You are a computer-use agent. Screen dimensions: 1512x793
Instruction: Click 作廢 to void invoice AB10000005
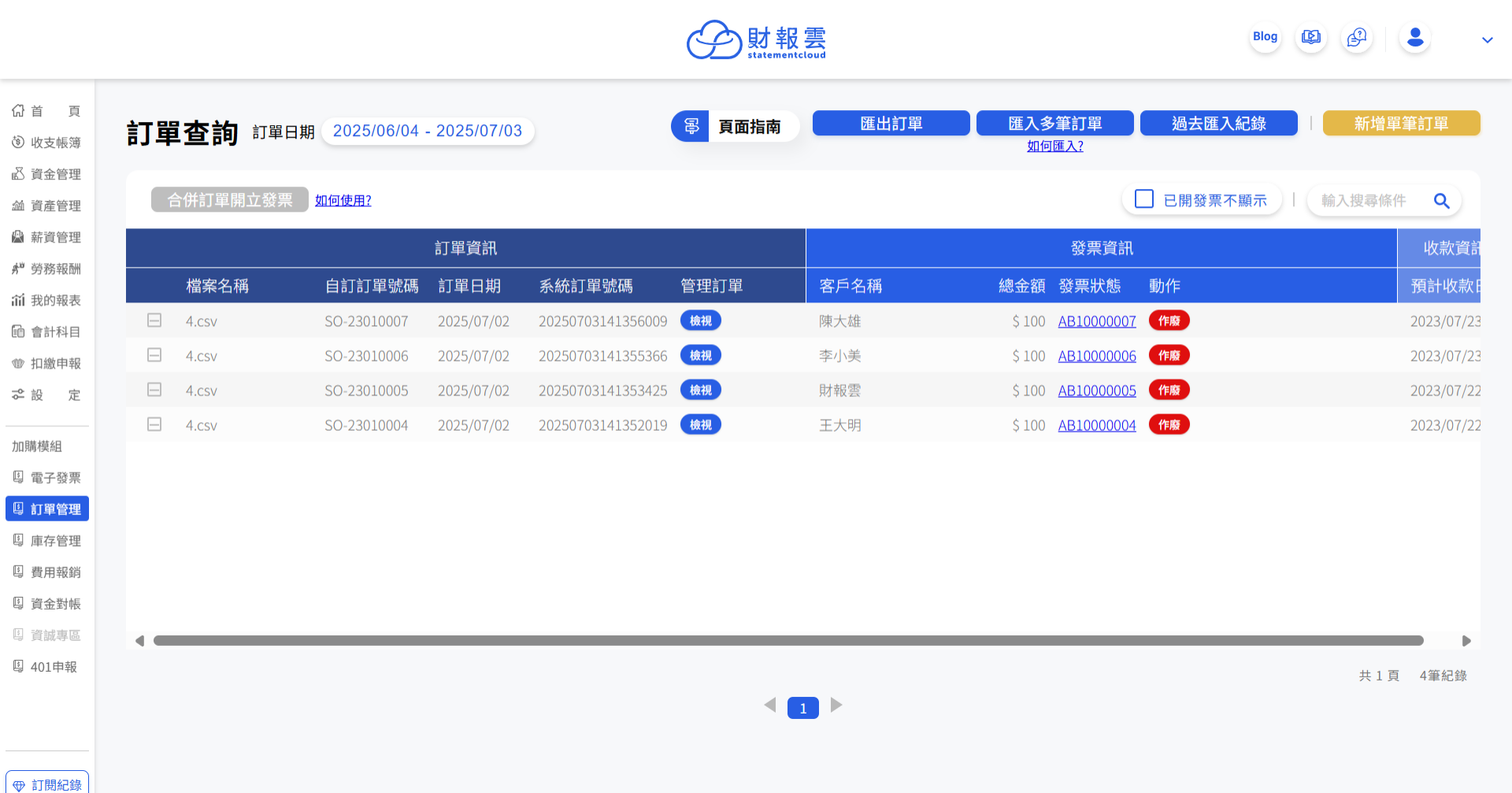tap(1169, 390)
